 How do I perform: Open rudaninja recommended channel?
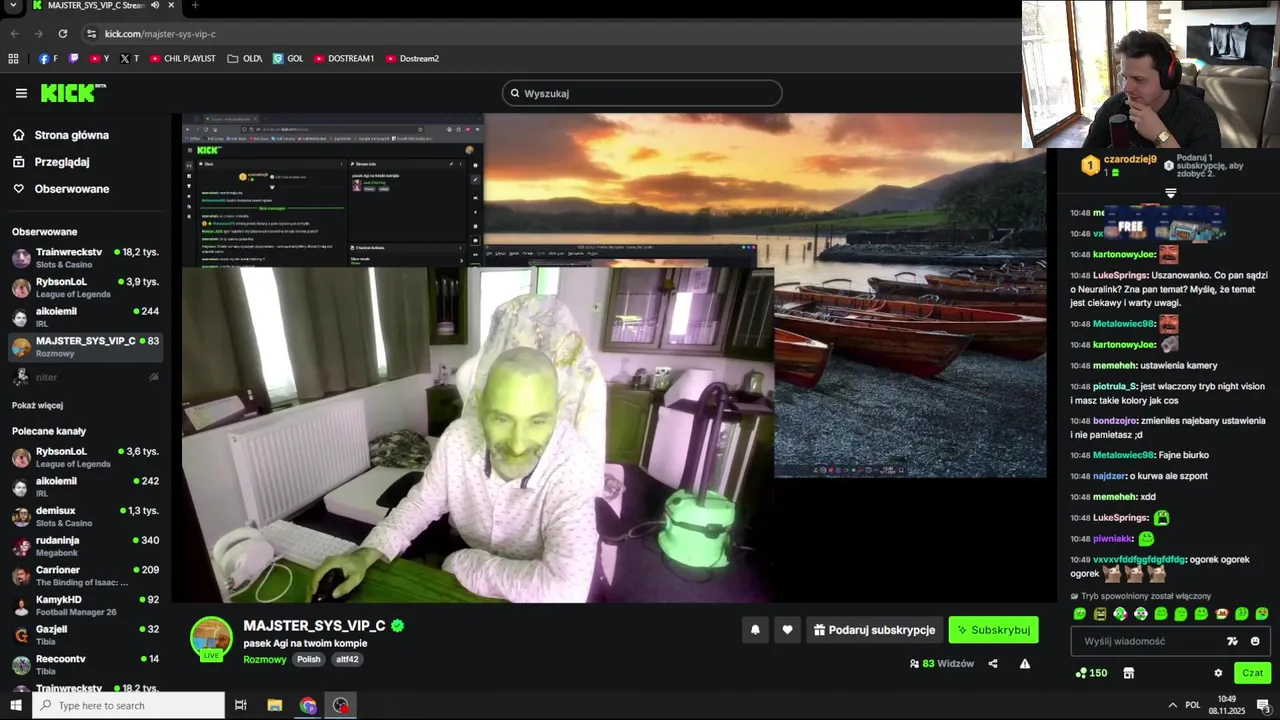(x=86, y=546)
